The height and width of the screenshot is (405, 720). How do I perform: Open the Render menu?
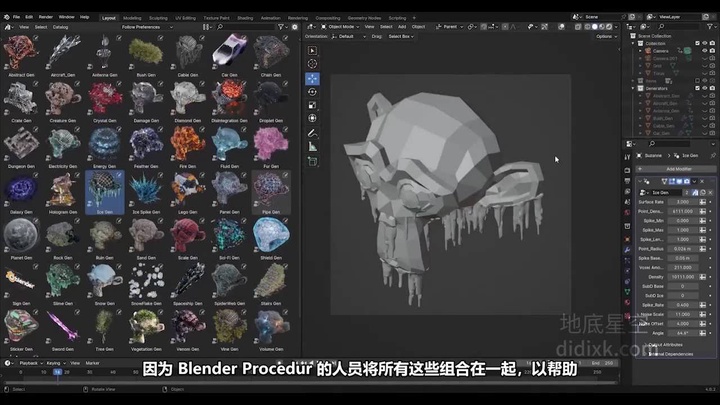pos(46,17)
